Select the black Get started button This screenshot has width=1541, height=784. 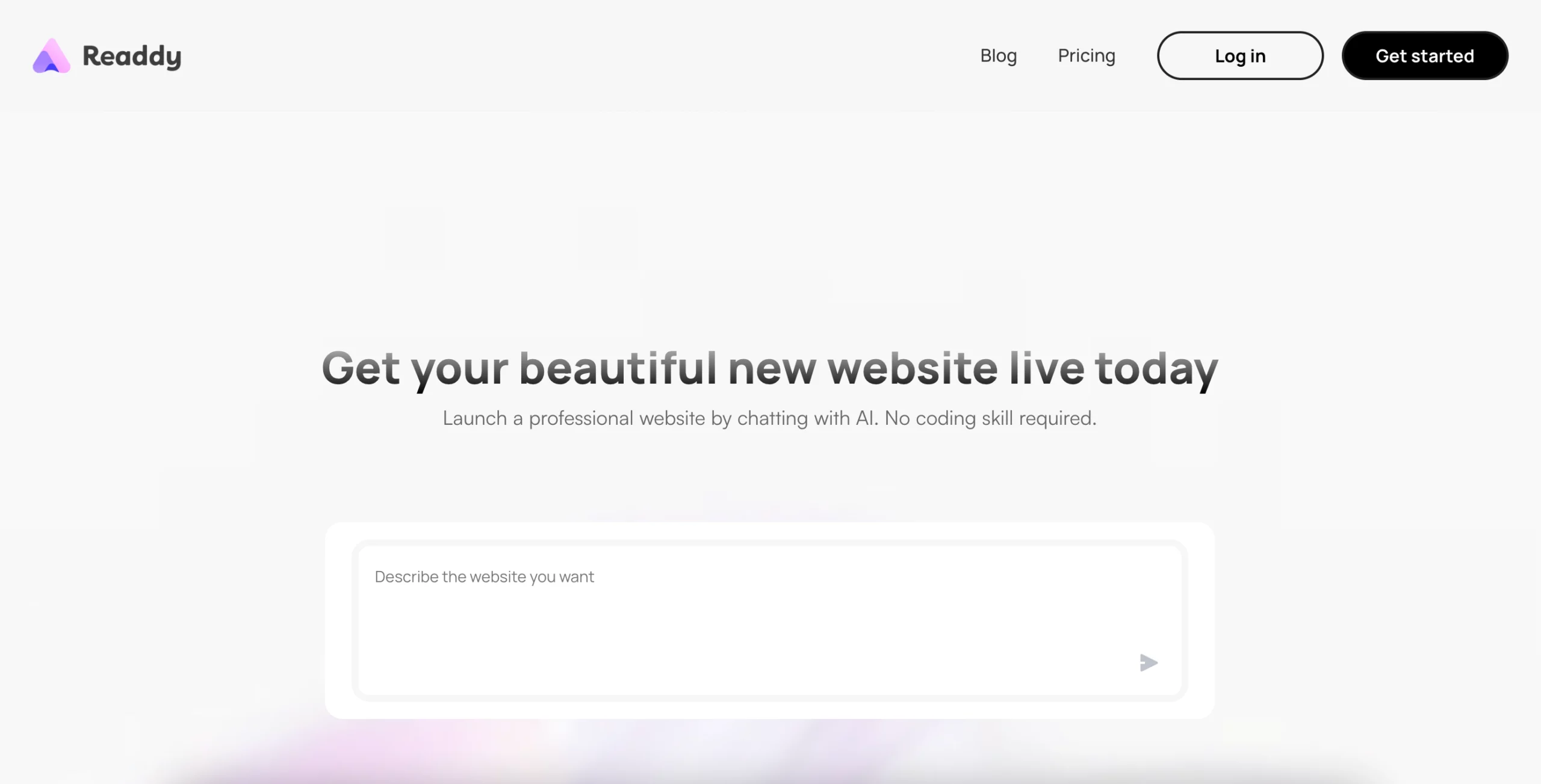(1425, 56)
